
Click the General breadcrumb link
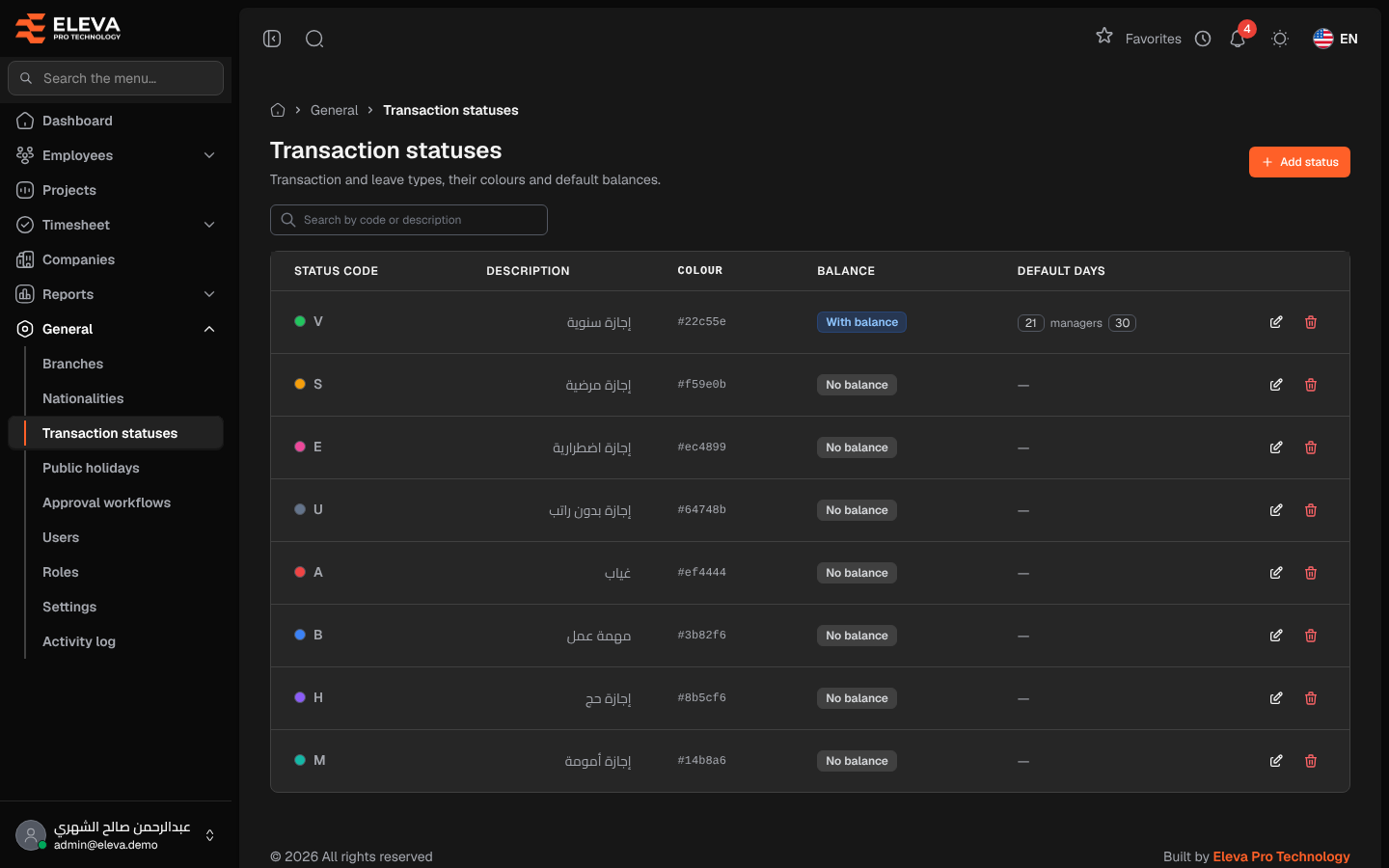334,110
